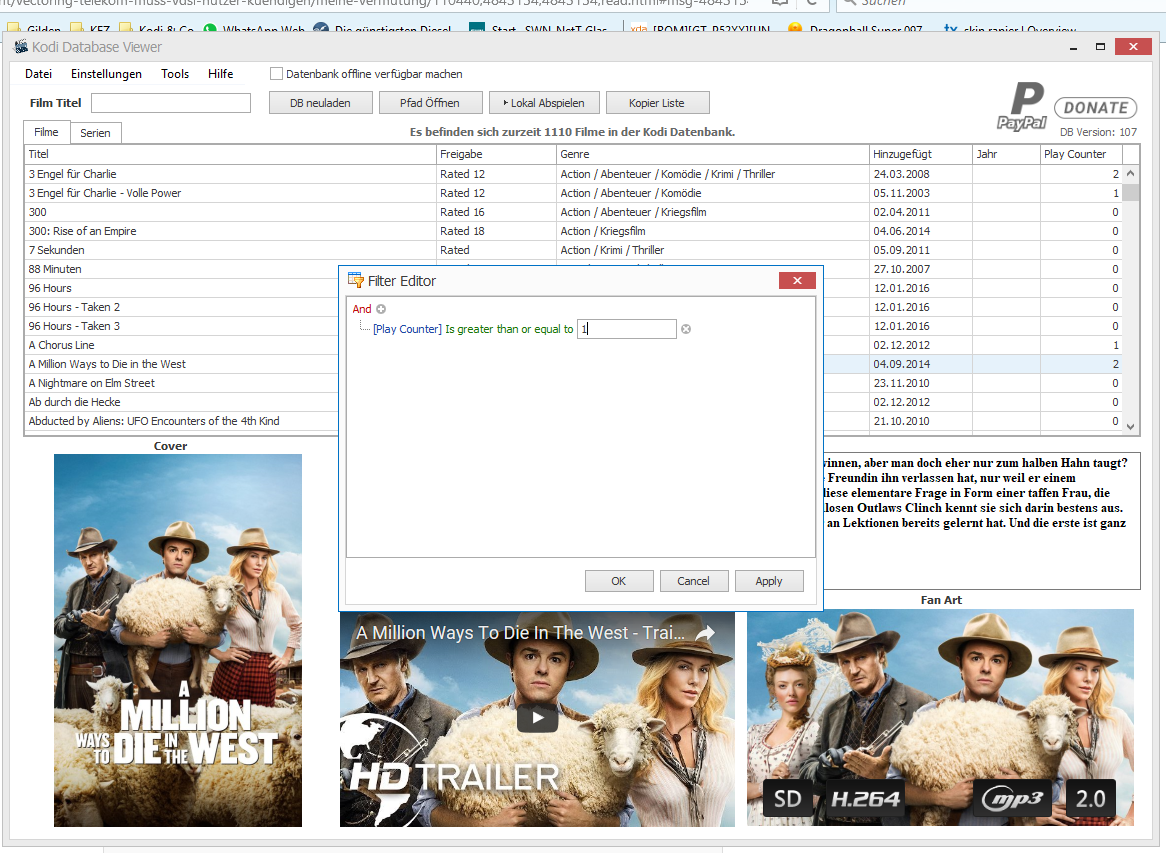1166x853 pixels.
Task: Sort by the Freigabe column header
Action: click(x=496, y=154)
